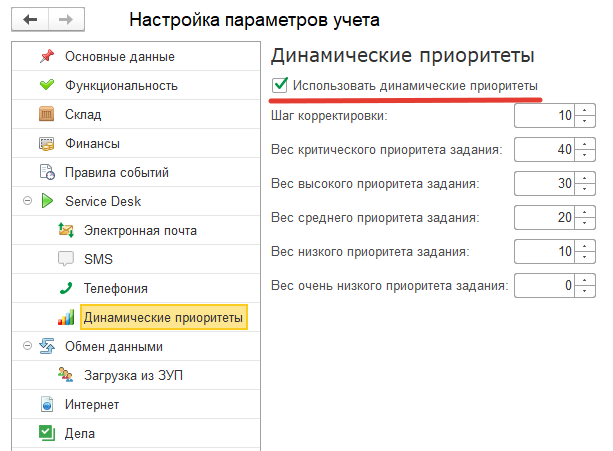Click the green checkbox icon beside Дела
613x451 pixels.
click(47, 433)
